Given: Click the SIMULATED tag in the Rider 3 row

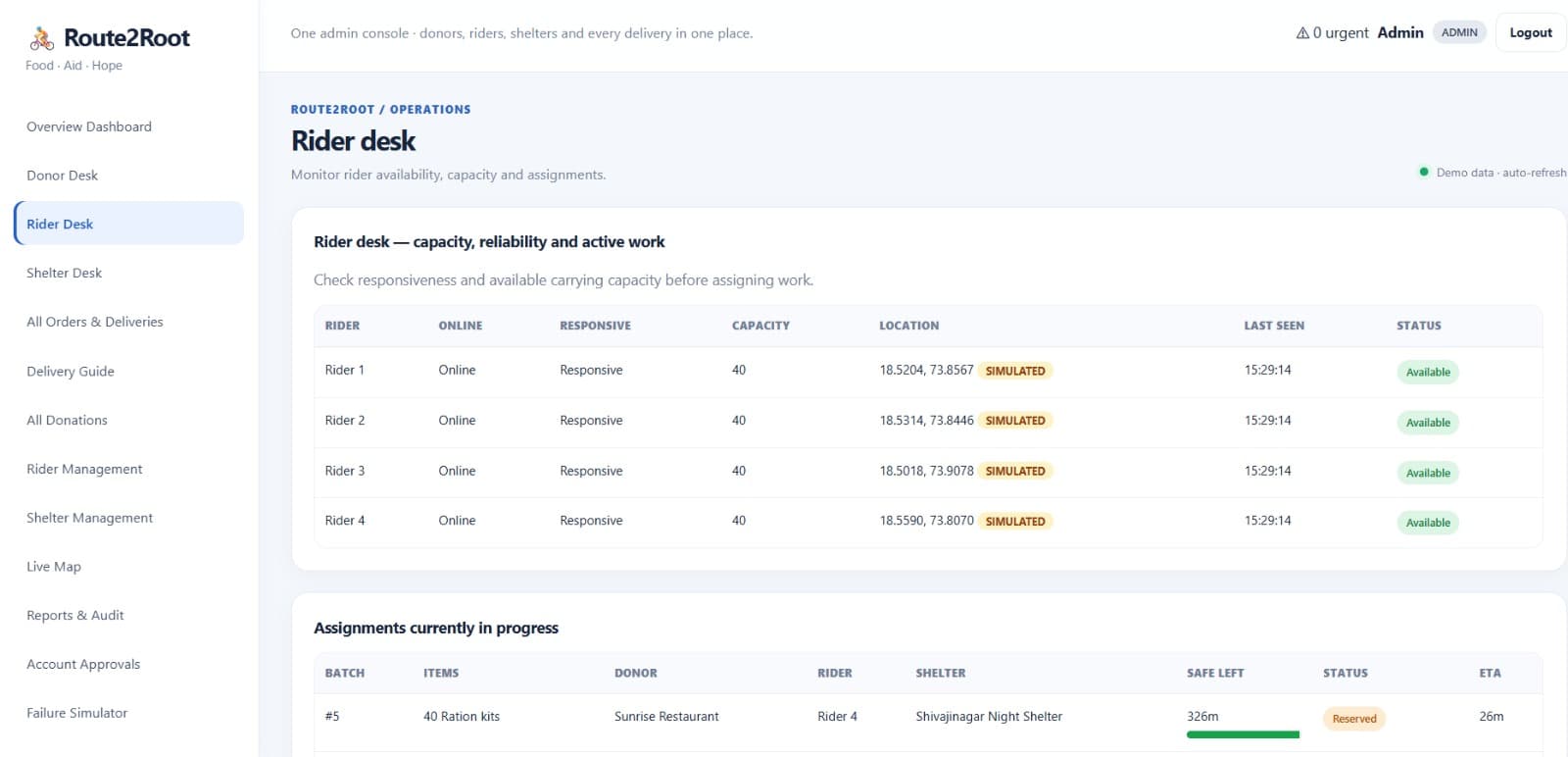Looking at the screenshot, I should coord(1015,471).
